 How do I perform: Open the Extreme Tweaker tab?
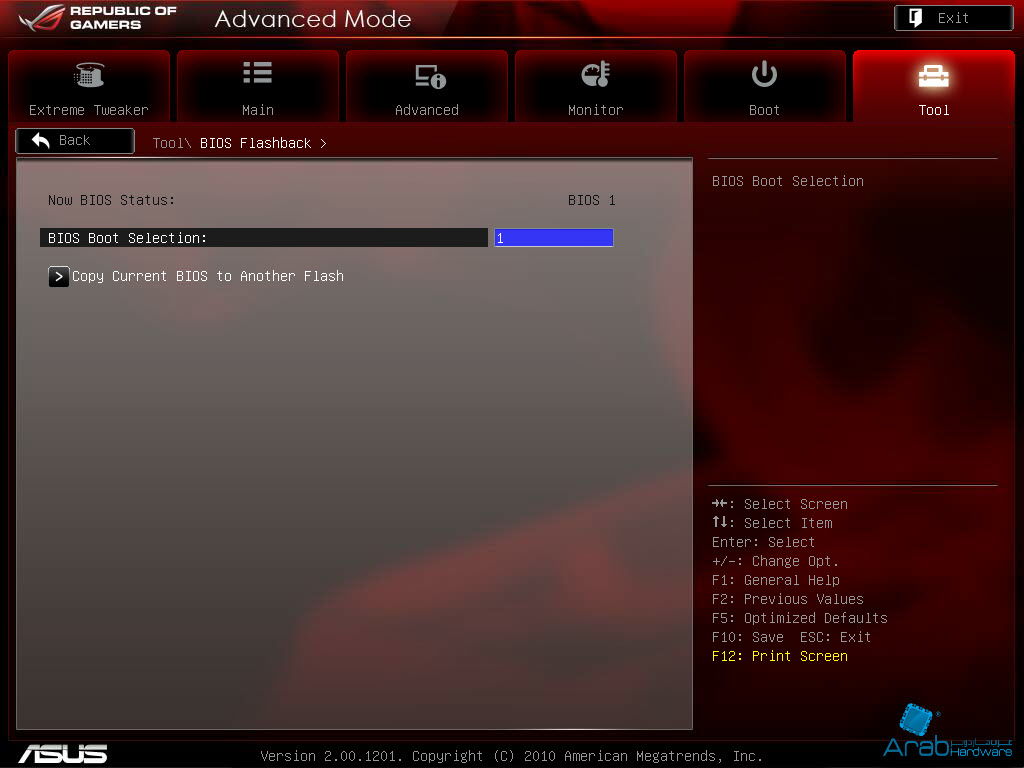(x=89, y=86)
